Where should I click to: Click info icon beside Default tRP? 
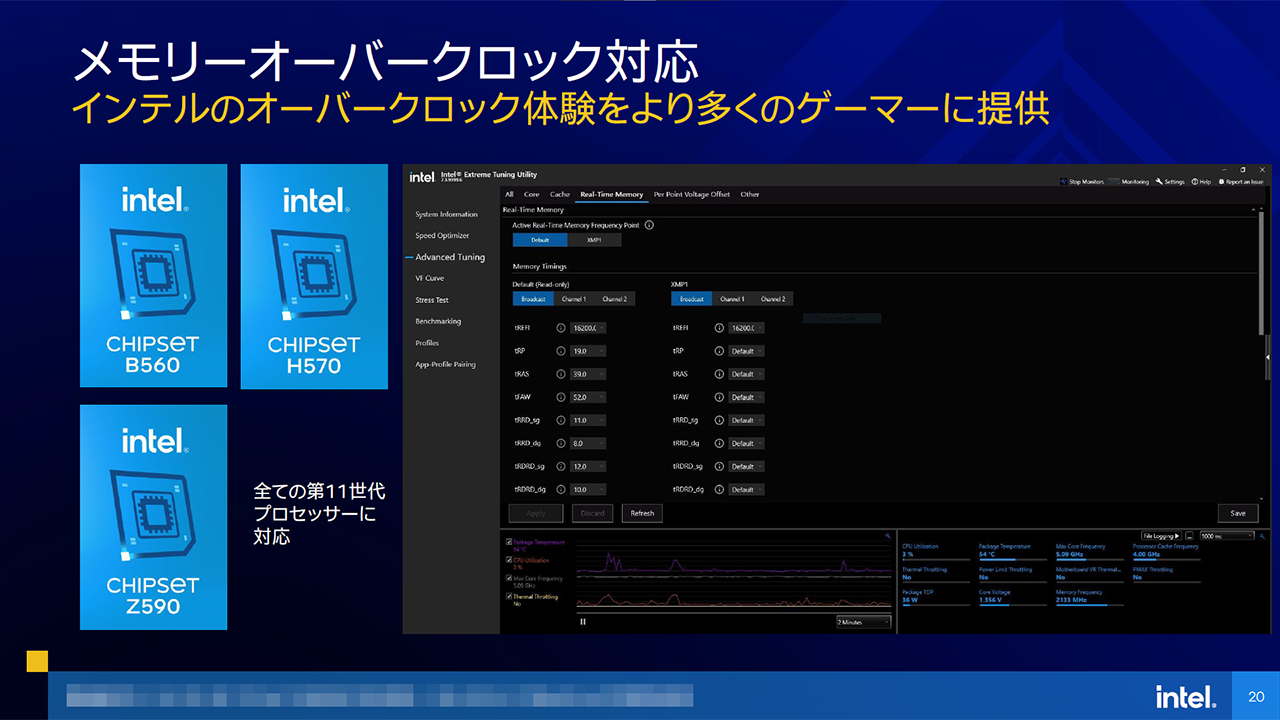pyautogui.click(x=561, y=351)
